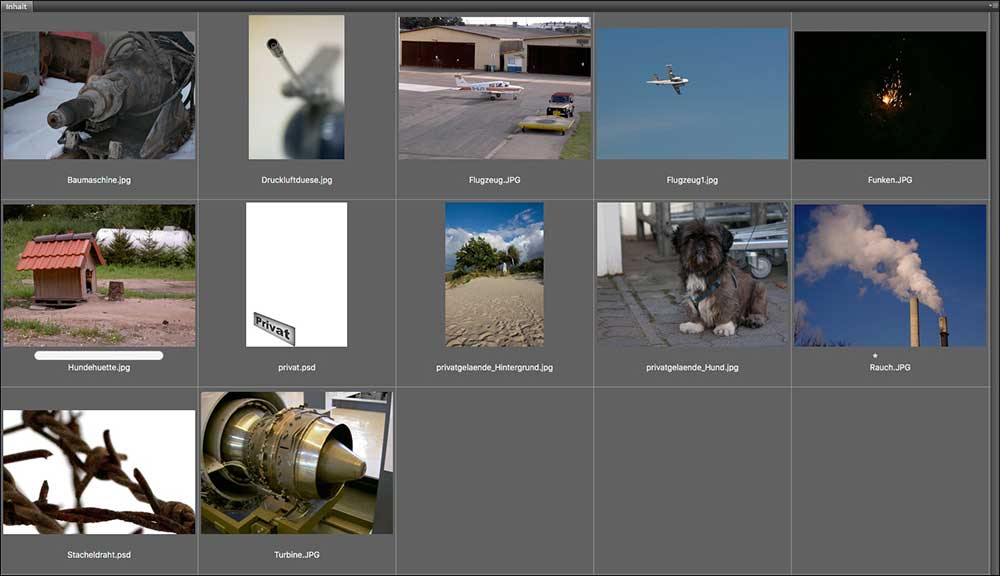Click the Funken.JPG filename text
Screen dimensions: 1000x576
pos(889,180)
